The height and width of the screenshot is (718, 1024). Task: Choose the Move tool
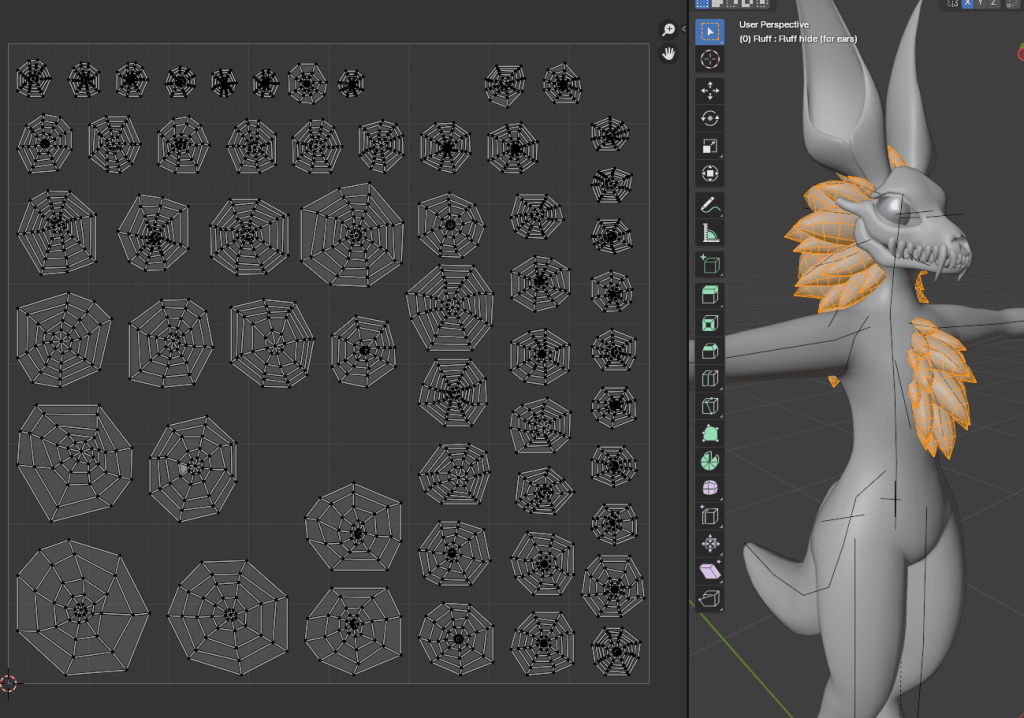[x=710, y=91]
